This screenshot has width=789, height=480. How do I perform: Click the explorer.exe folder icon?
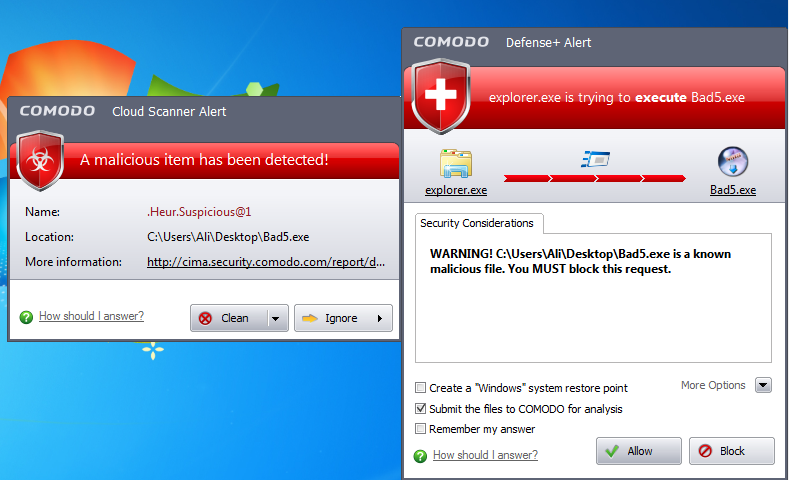point(456,164)
